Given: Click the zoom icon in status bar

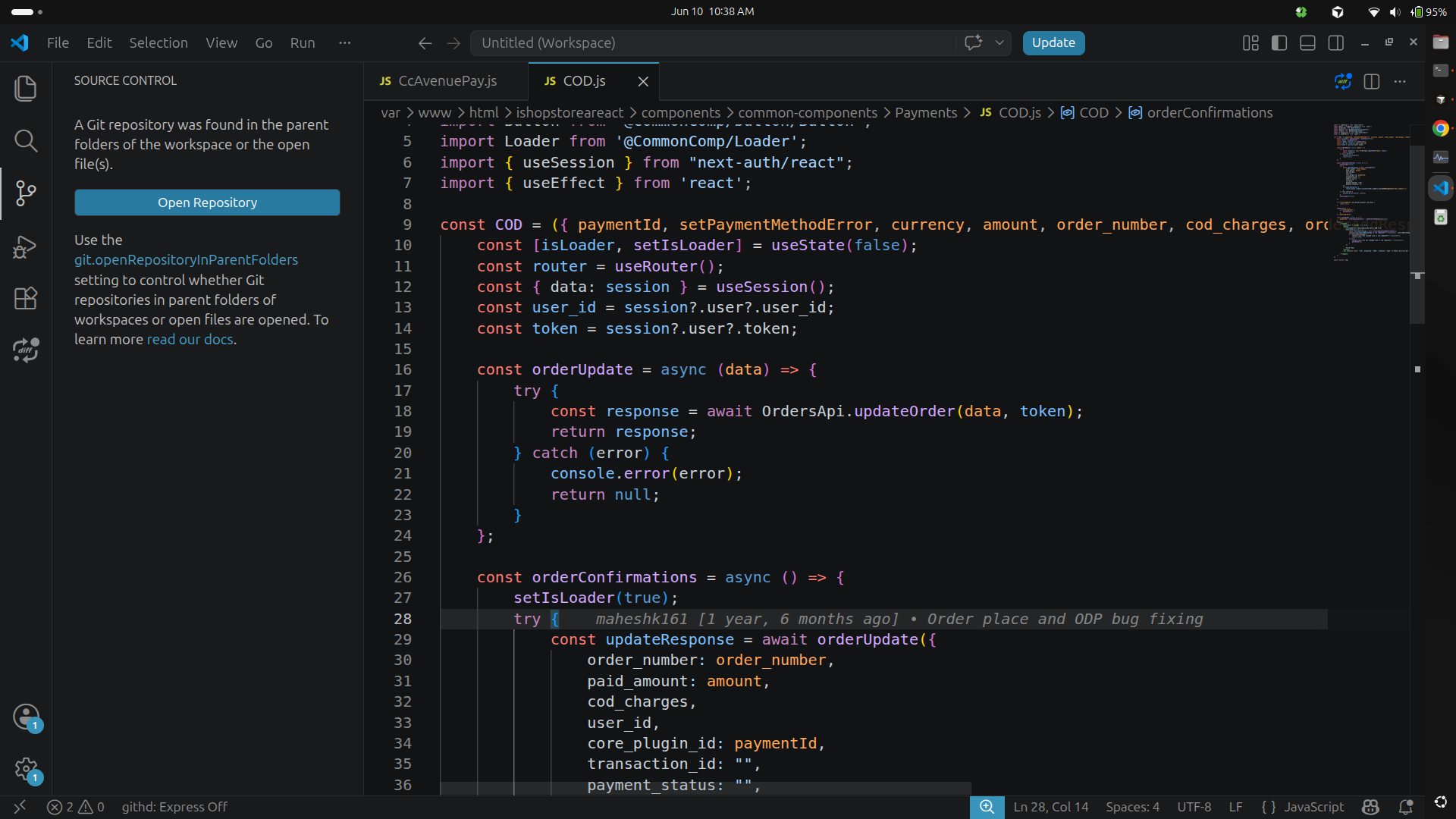Looking at the screenshot, I should pos(987,807).
